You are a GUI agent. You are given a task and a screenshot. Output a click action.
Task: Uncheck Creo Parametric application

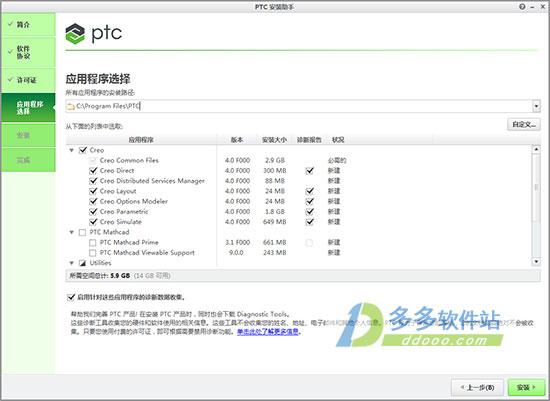pos(93,212)
